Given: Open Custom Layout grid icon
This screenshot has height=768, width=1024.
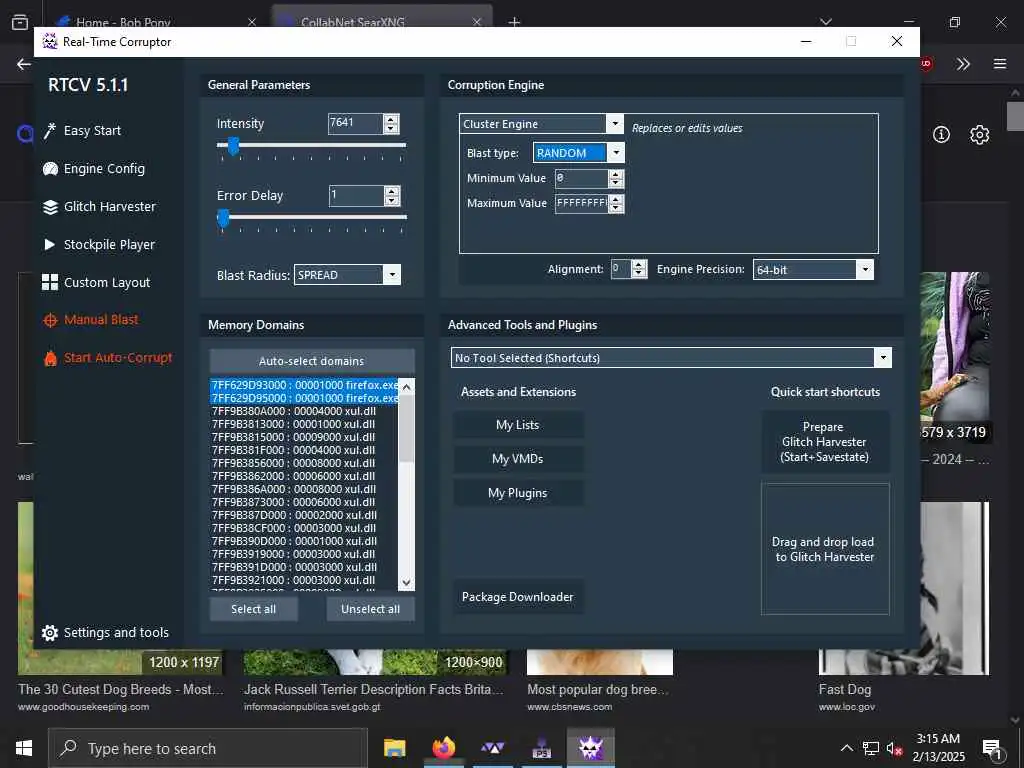Looking at the screenshot, I should pos(50,282).
